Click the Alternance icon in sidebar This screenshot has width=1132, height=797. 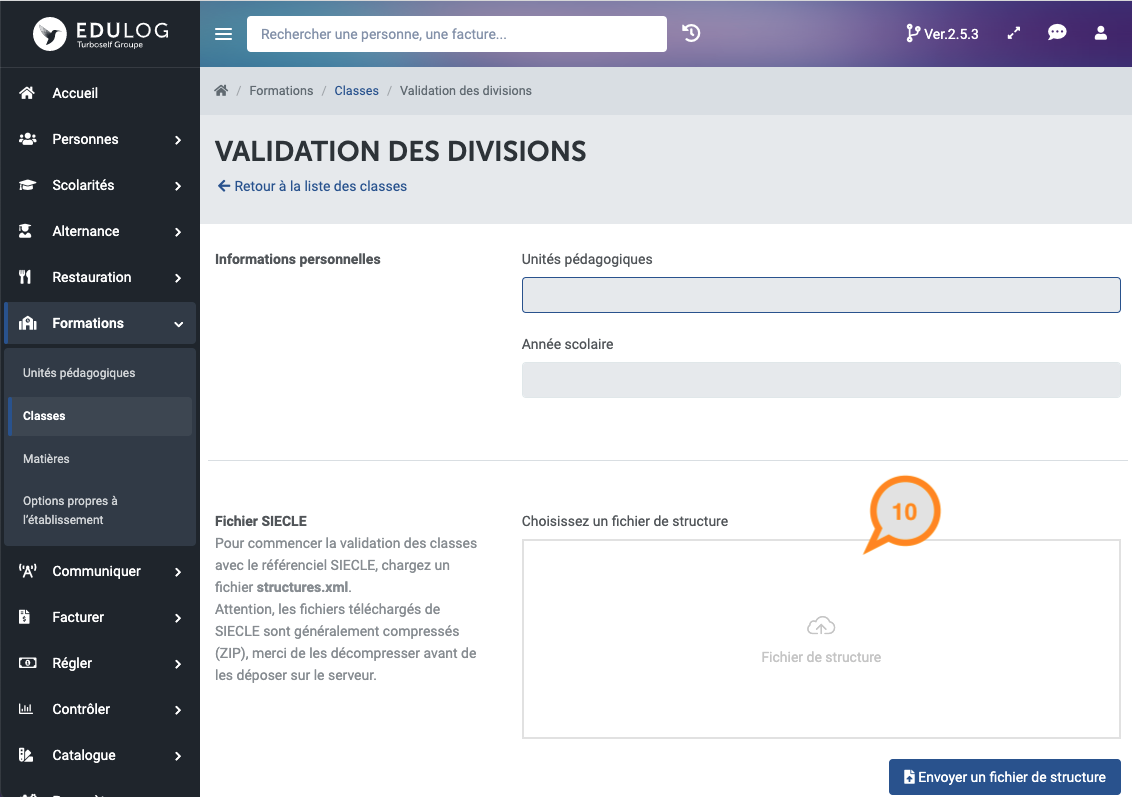click(25, 231)
